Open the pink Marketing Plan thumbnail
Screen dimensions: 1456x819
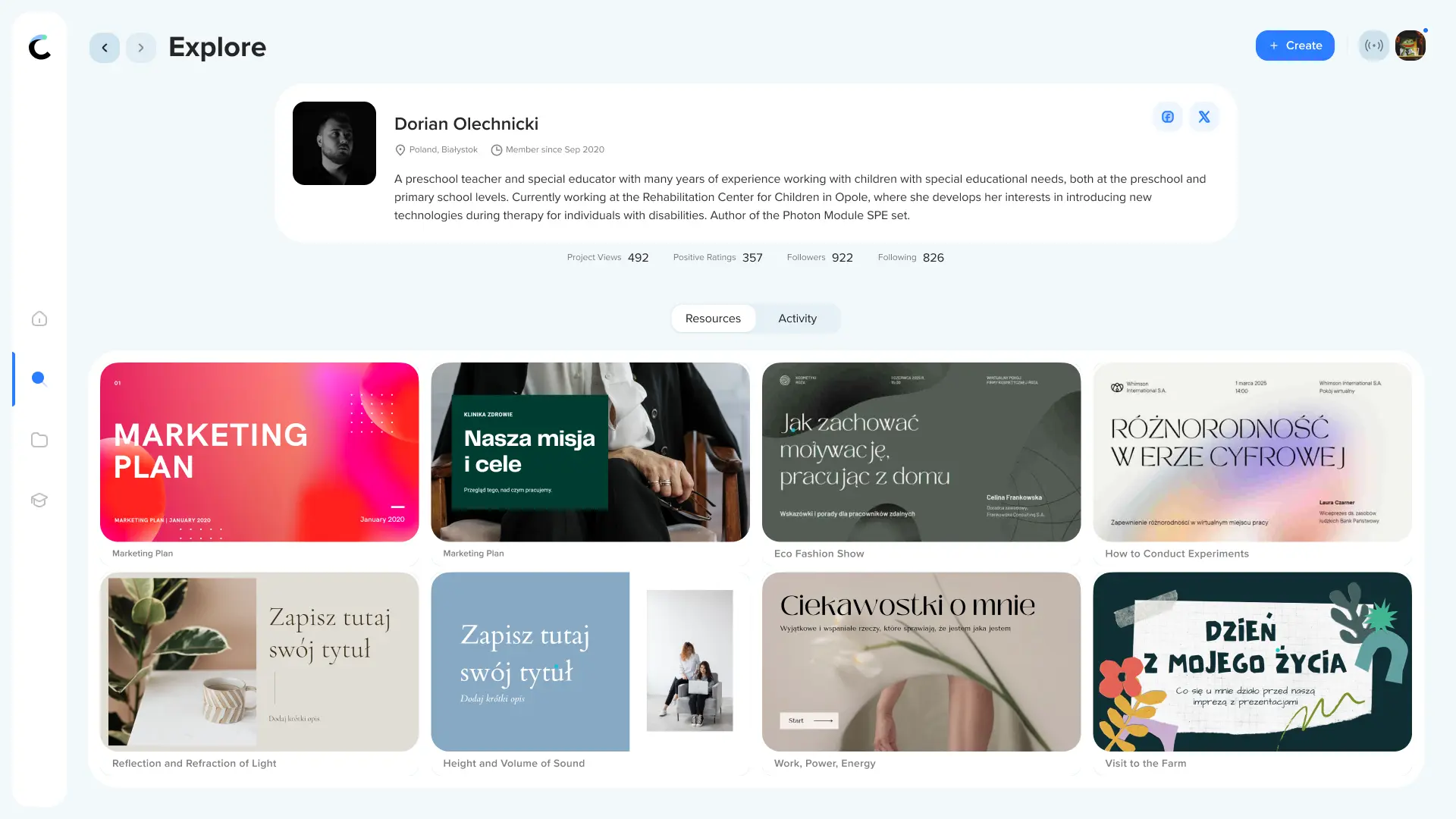pyautogui.click(x=259, y=452)
